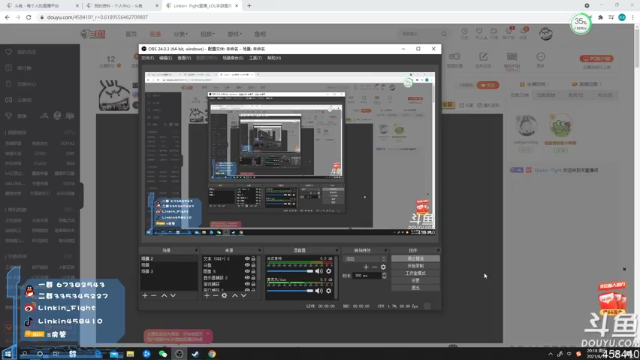Open WeChat from the taskbar
The height and width of the screenshot is (360, 640).
[x=163, y=354]
